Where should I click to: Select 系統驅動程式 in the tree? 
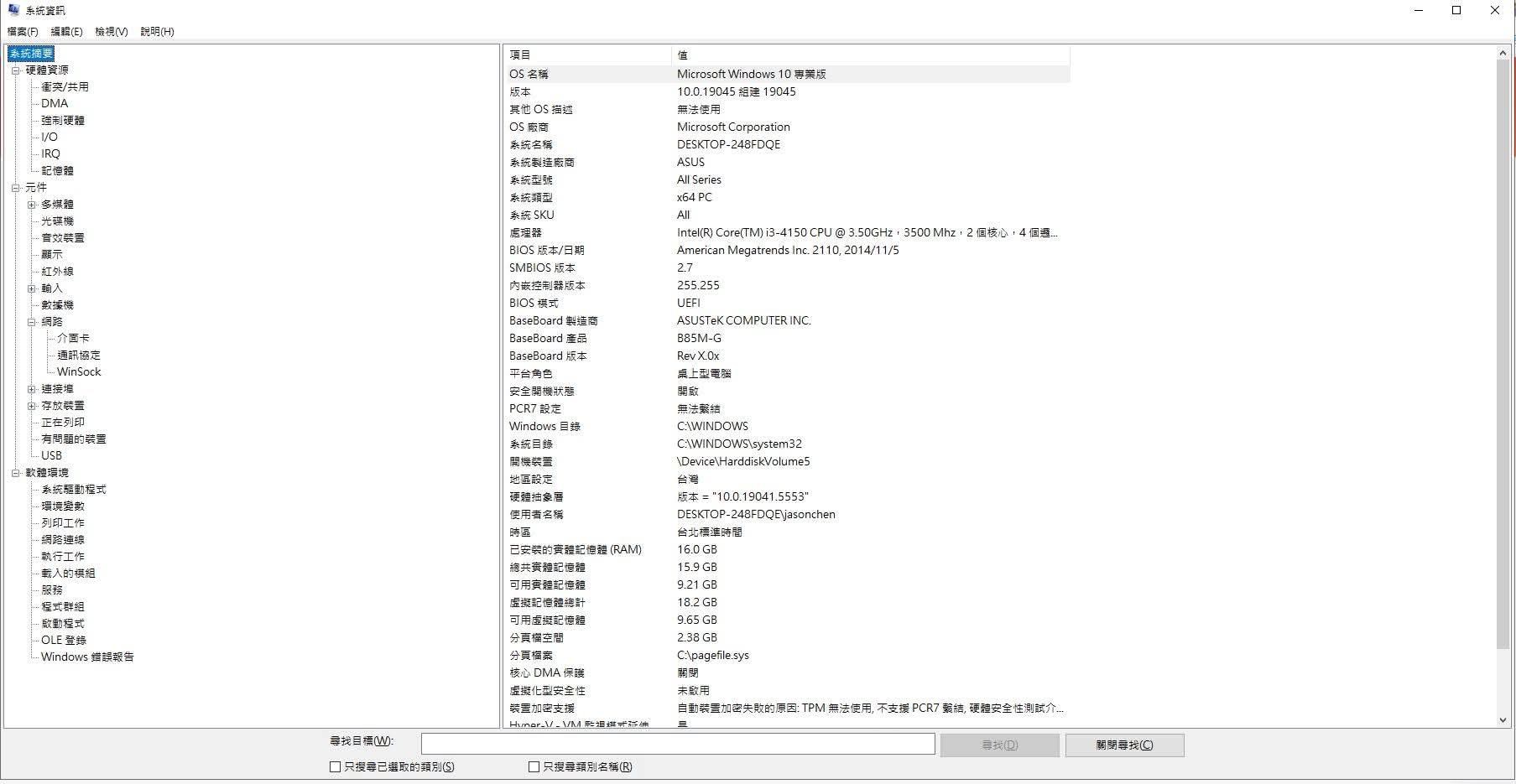pyautogui.click(x=74, y=490)
